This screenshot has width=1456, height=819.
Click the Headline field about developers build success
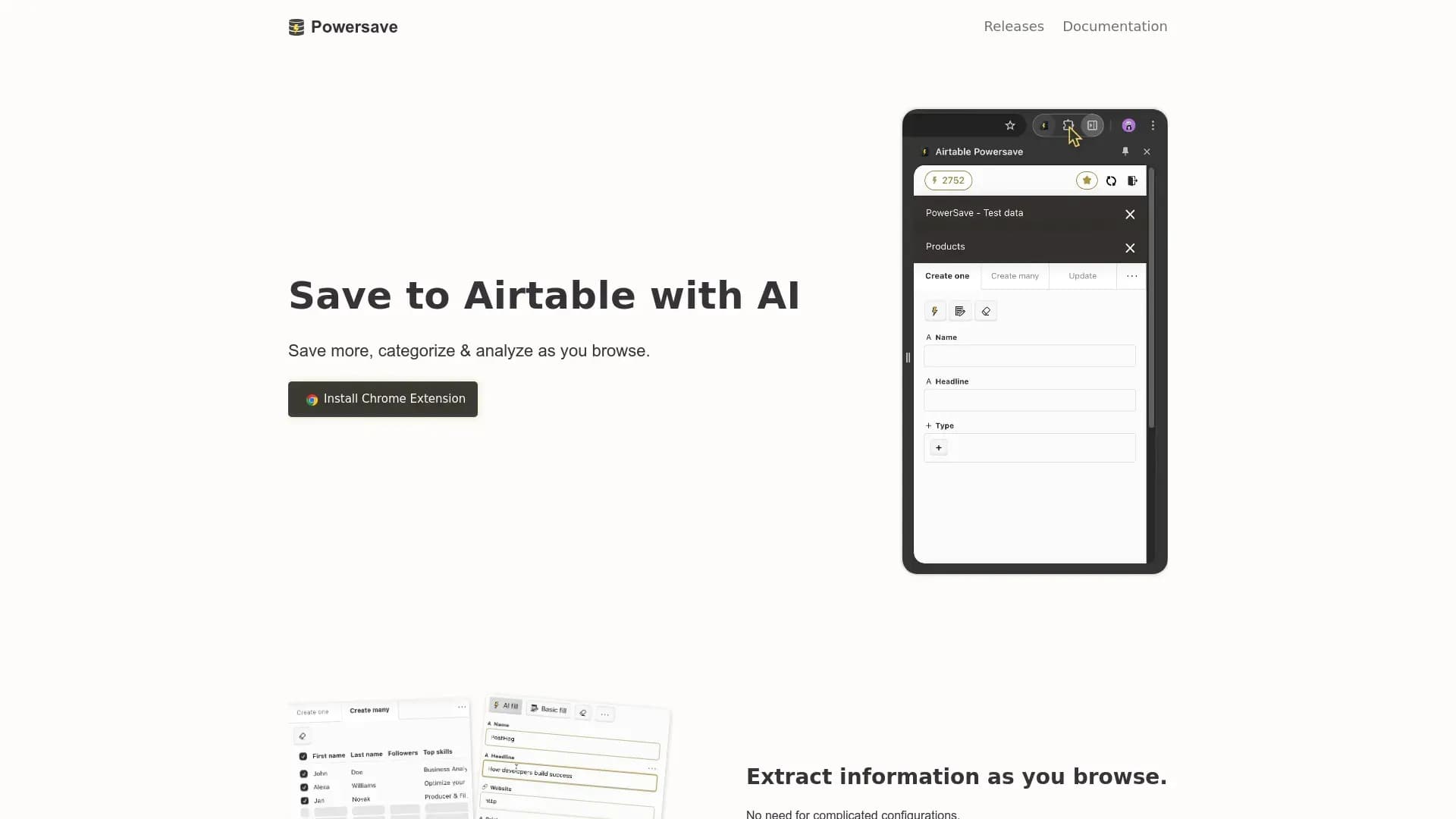click(x=570, y=775)
